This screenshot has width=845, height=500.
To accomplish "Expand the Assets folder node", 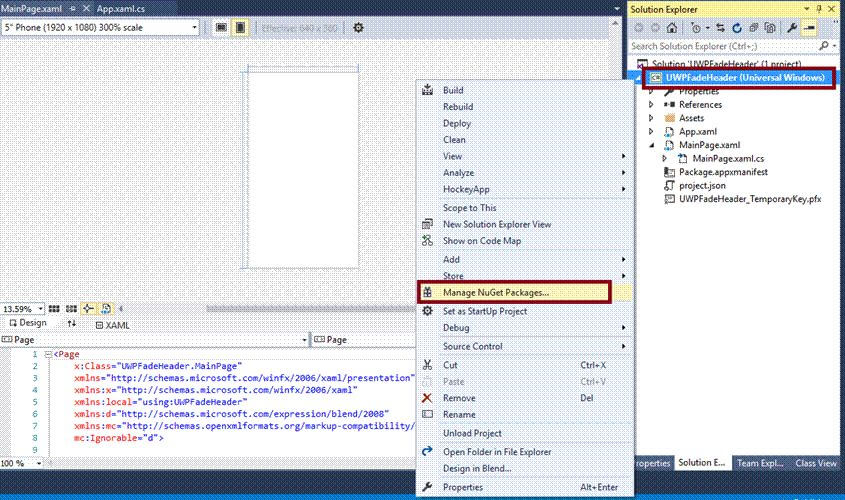I will pyautogui.click(x=651, y=118).
